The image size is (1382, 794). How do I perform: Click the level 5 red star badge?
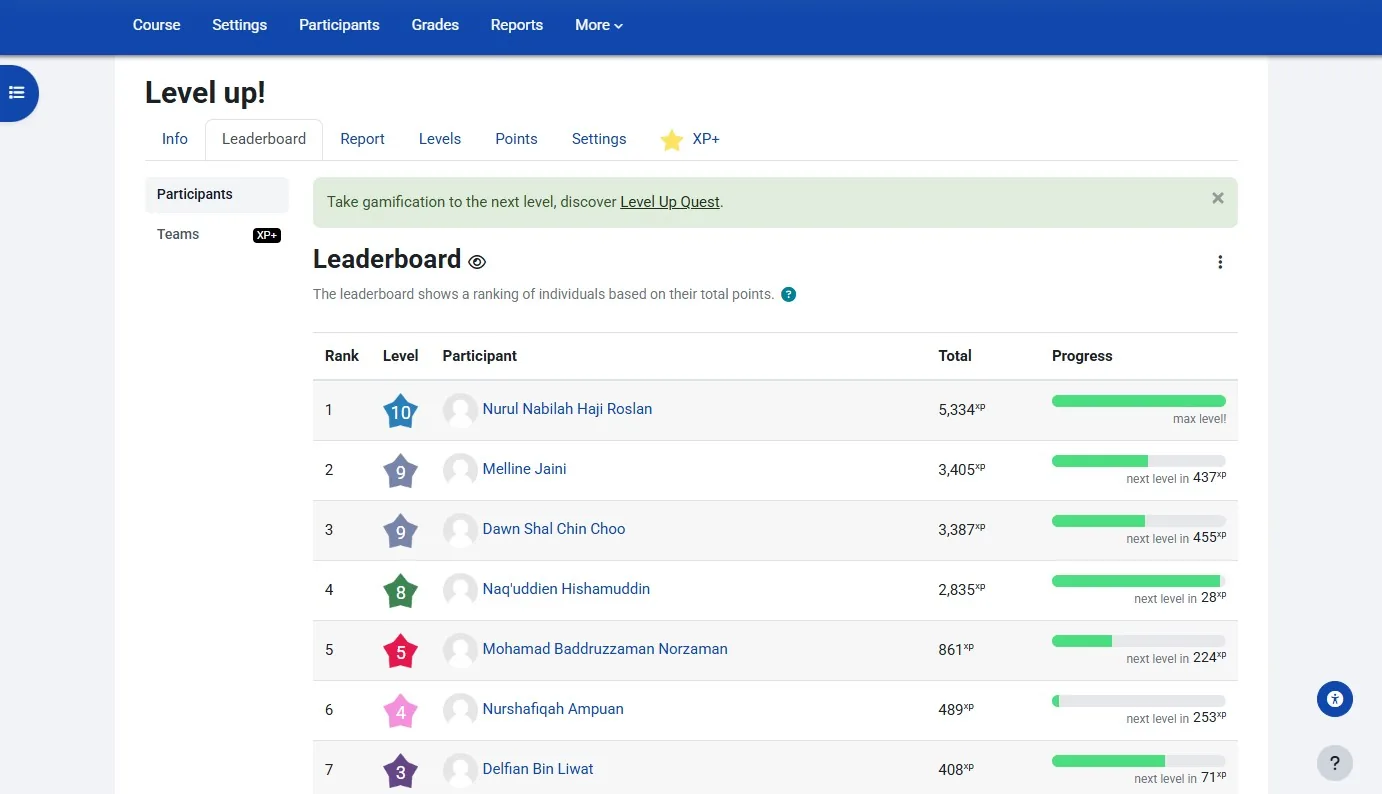pyautogui.click(x=400, y=650)
